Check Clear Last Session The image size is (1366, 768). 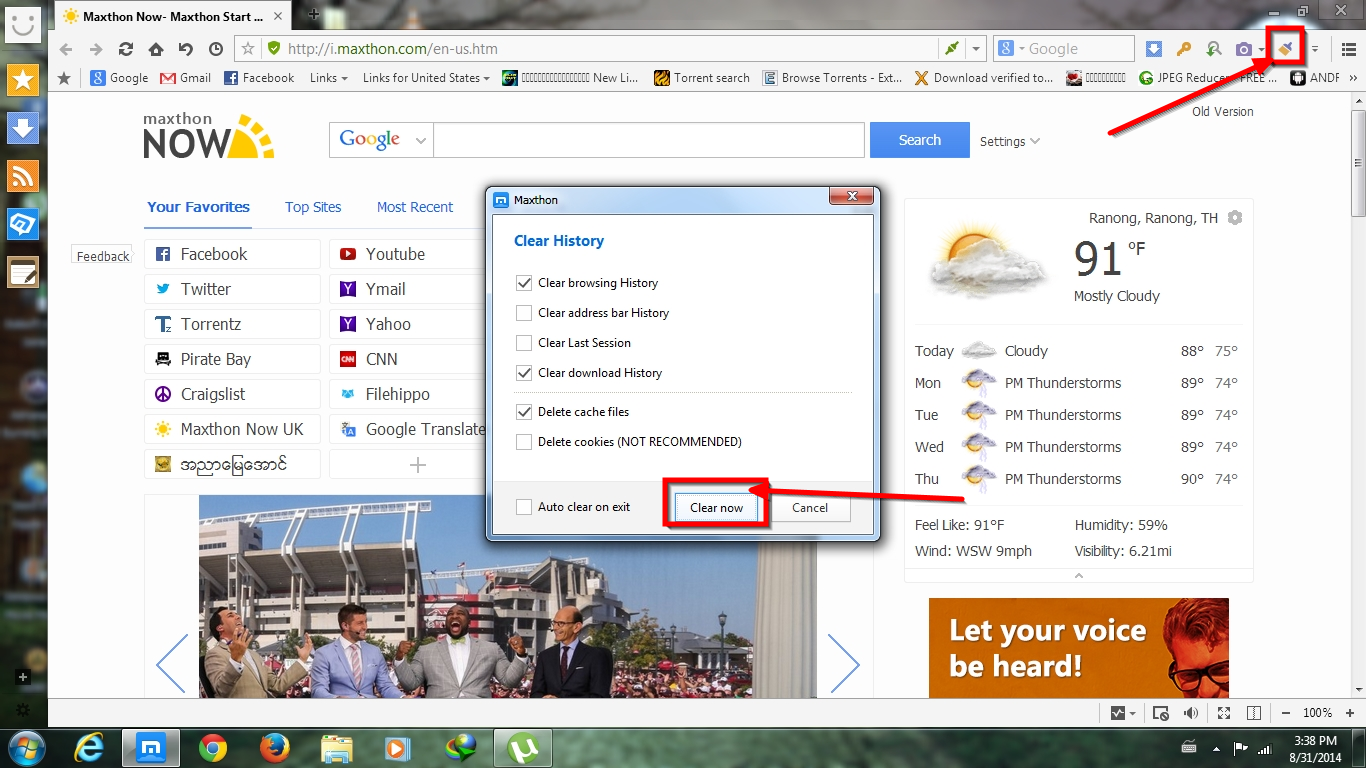[524, 343]
